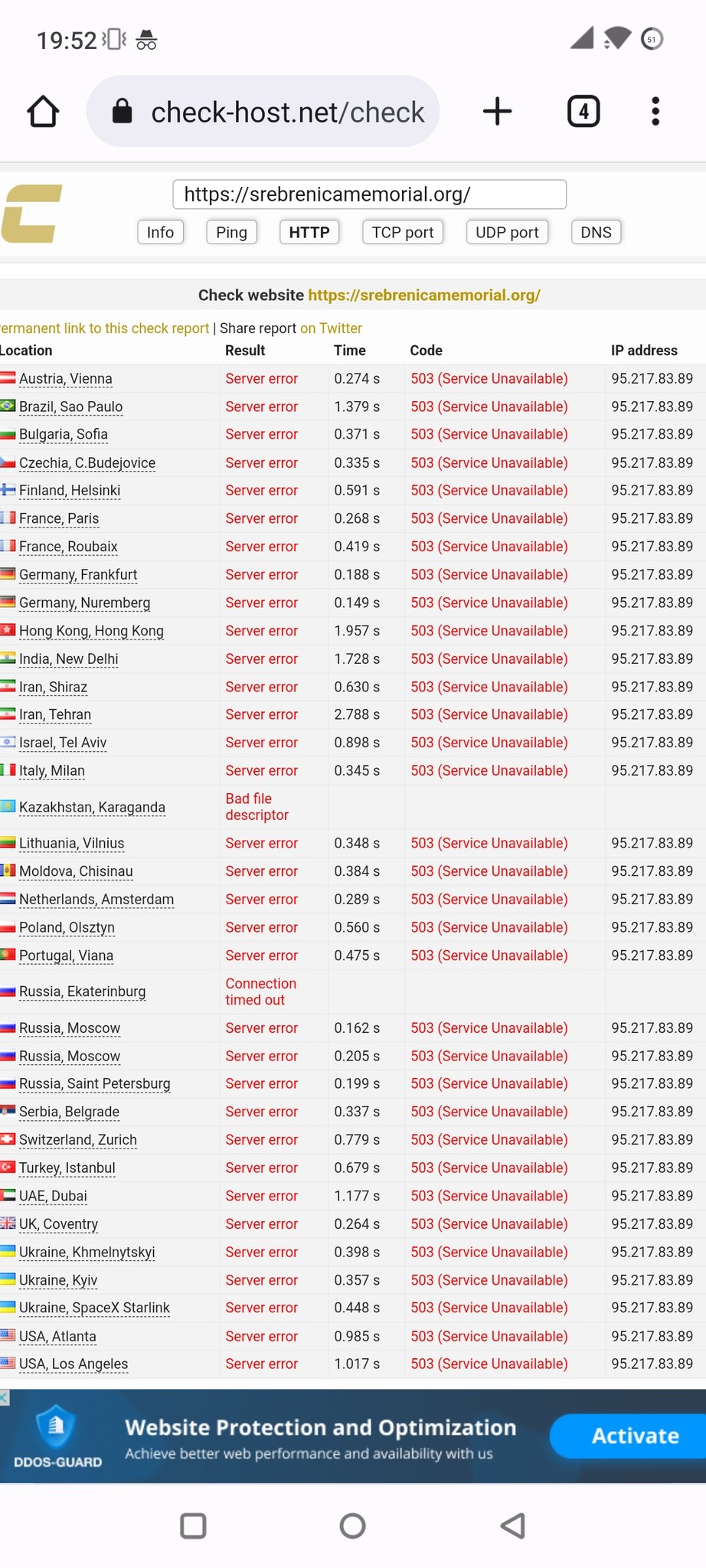Tap the padlock site security icon
Viewport: 706px width, 1568px height.
[123, 112]
